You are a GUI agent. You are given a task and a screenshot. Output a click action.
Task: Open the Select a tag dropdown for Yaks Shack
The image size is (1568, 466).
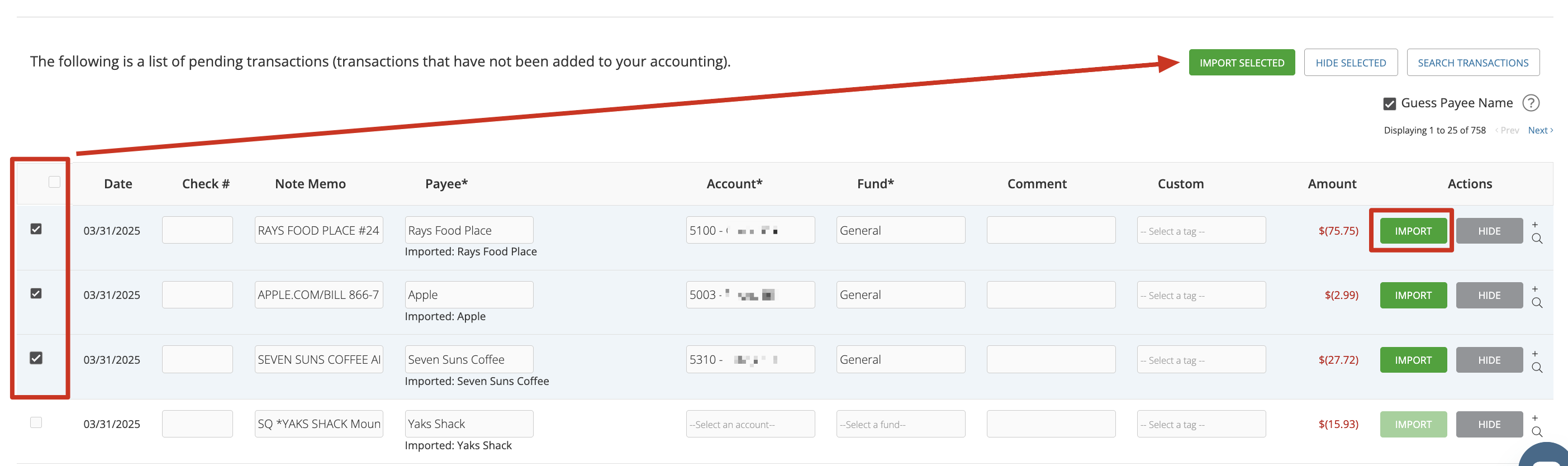point(1201,424)
